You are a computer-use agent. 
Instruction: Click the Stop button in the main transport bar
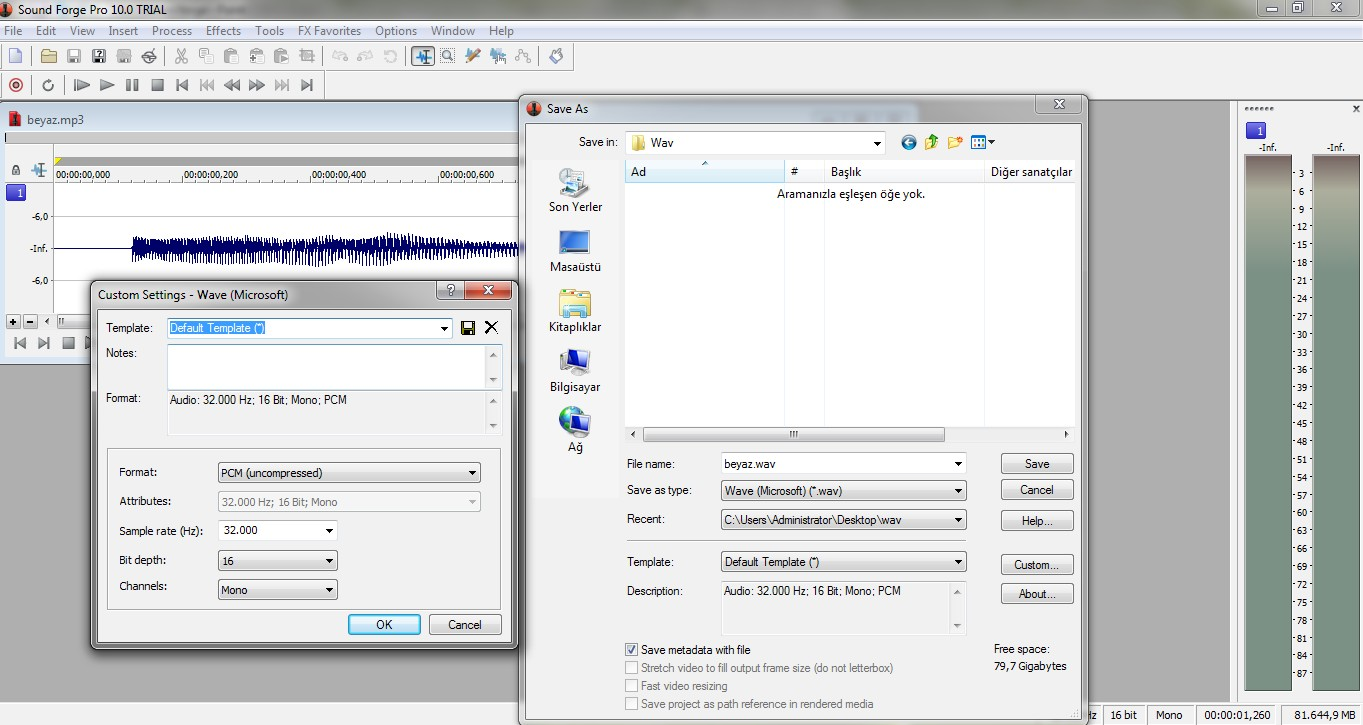point(157,85)
